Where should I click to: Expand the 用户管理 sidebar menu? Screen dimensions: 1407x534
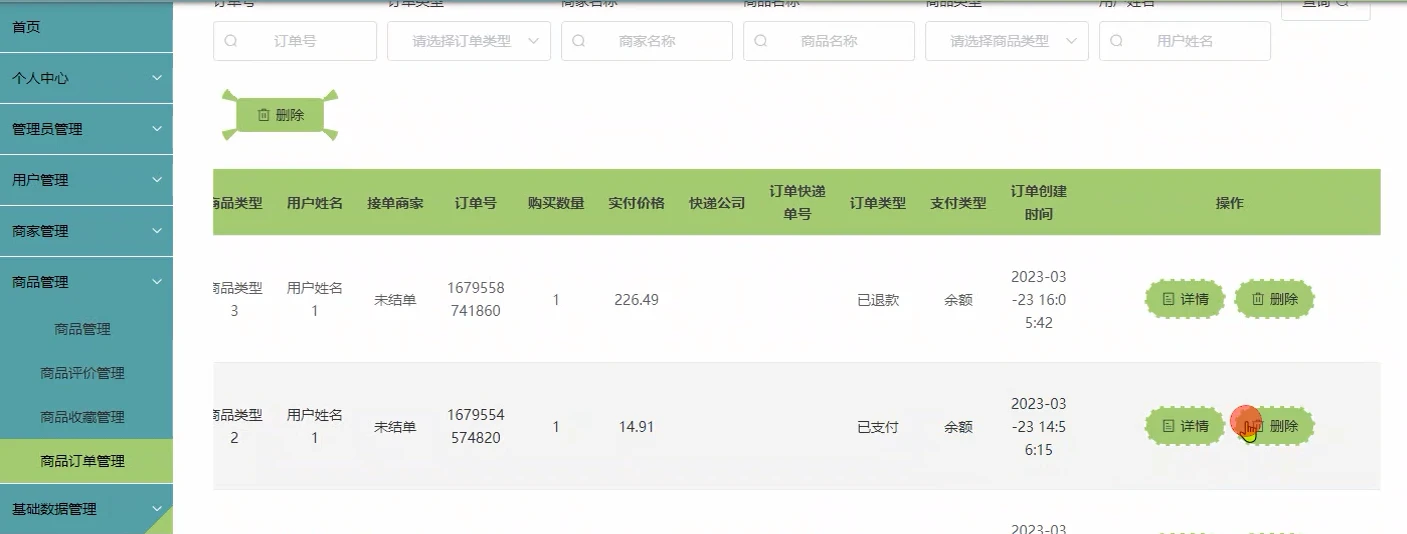tap(86, 180)
